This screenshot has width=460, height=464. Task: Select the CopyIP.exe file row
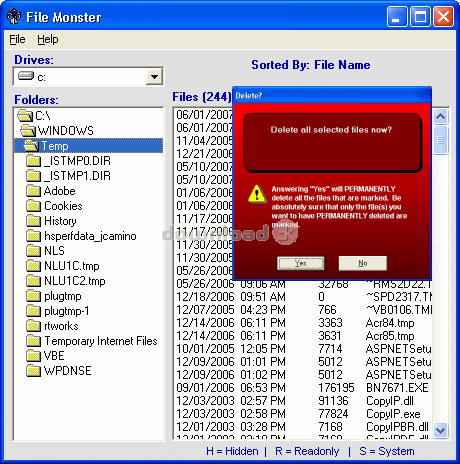[303, 414]
